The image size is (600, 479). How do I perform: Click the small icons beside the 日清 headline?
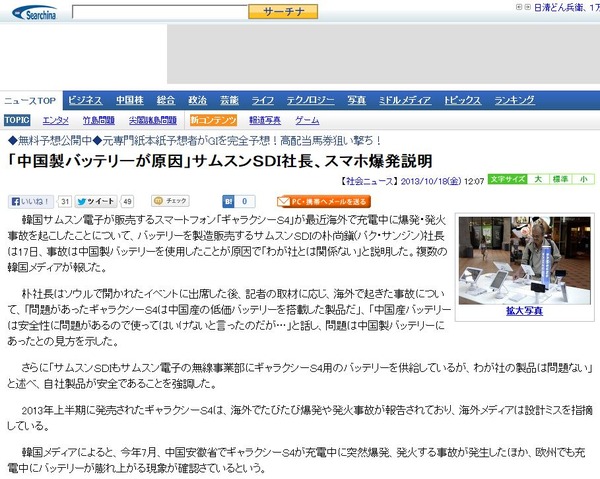[523, 7]
